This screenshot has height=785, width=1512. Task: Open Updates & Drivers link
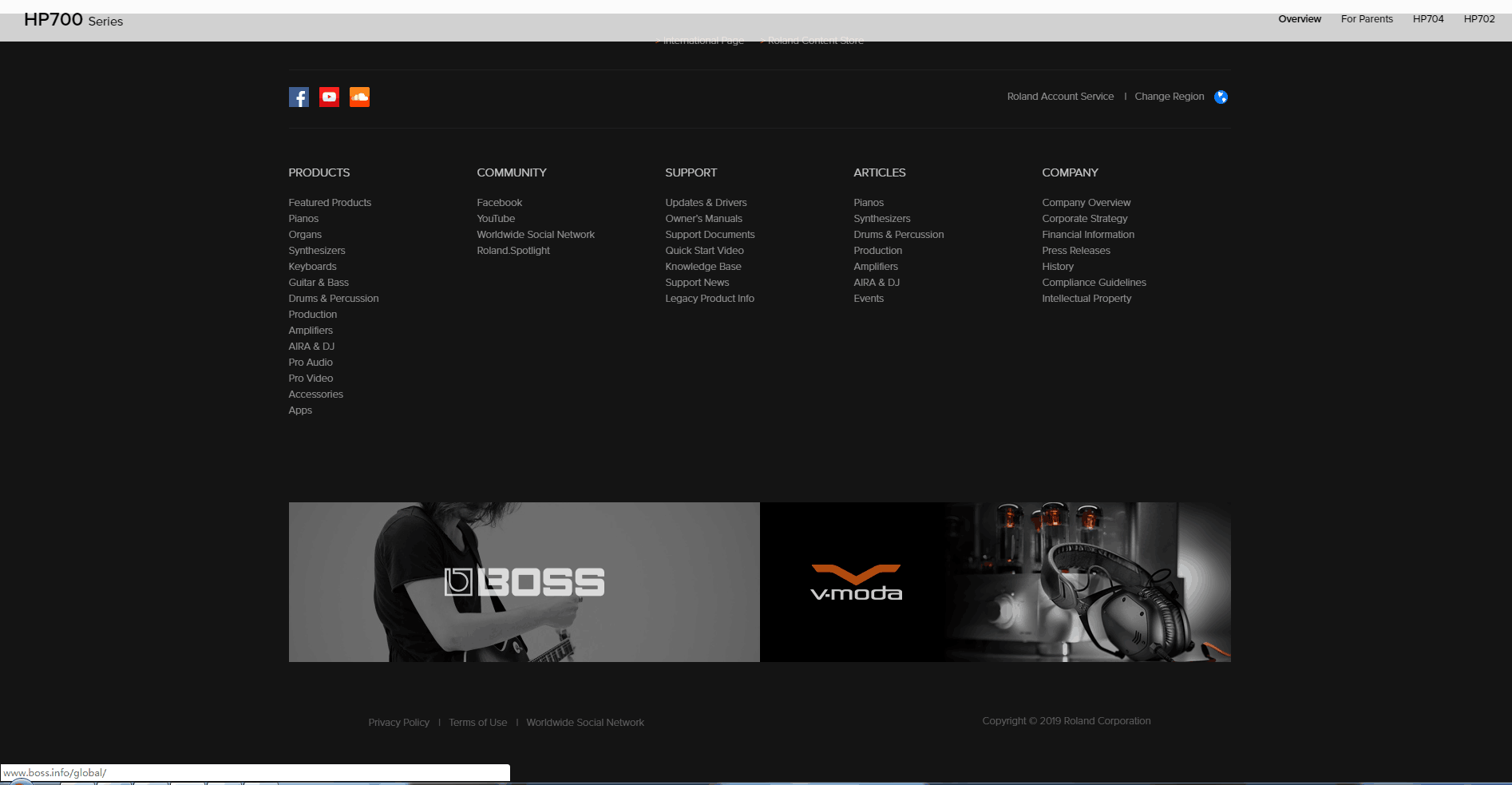coord(707,203)
